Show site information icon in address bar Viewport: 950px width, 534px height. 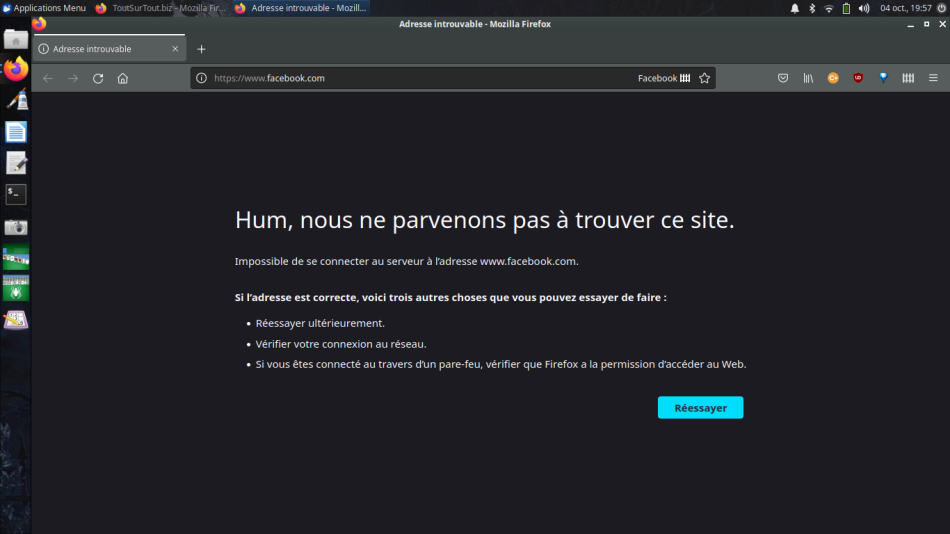click(x=202, y=78)
